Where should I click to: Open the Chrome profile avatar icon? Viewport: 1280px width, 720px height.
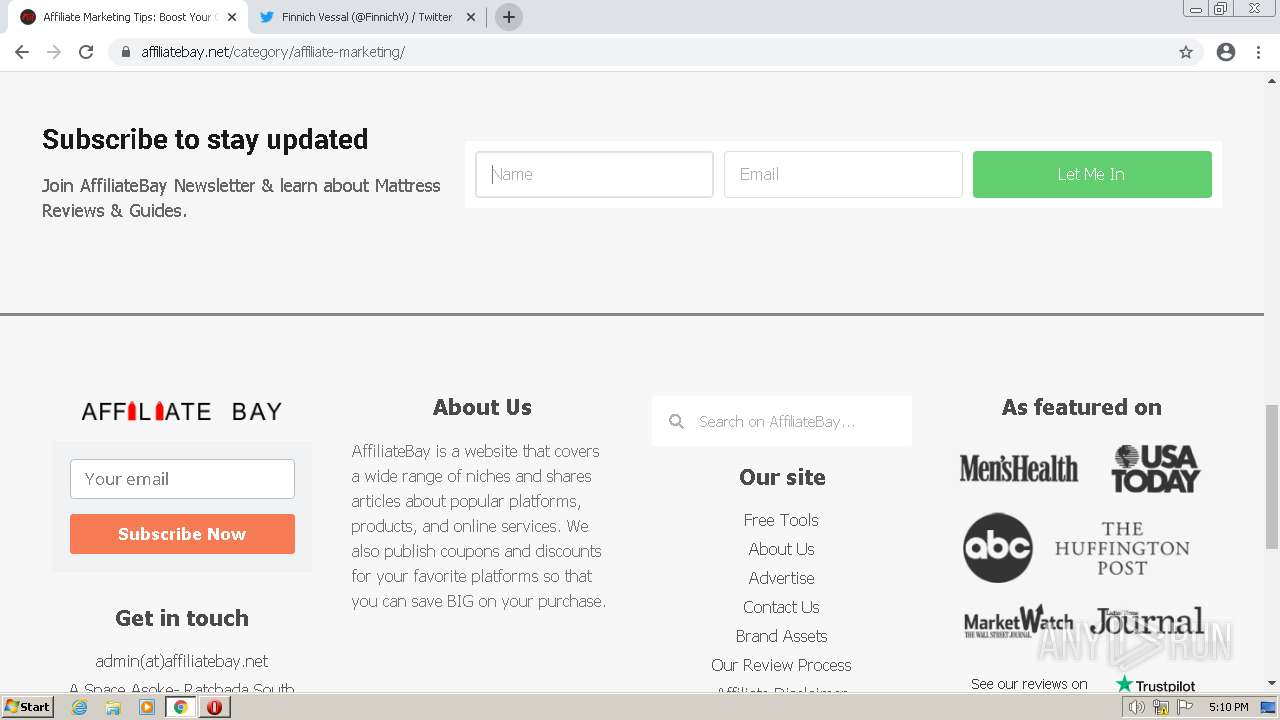(x=1226, y=52)
